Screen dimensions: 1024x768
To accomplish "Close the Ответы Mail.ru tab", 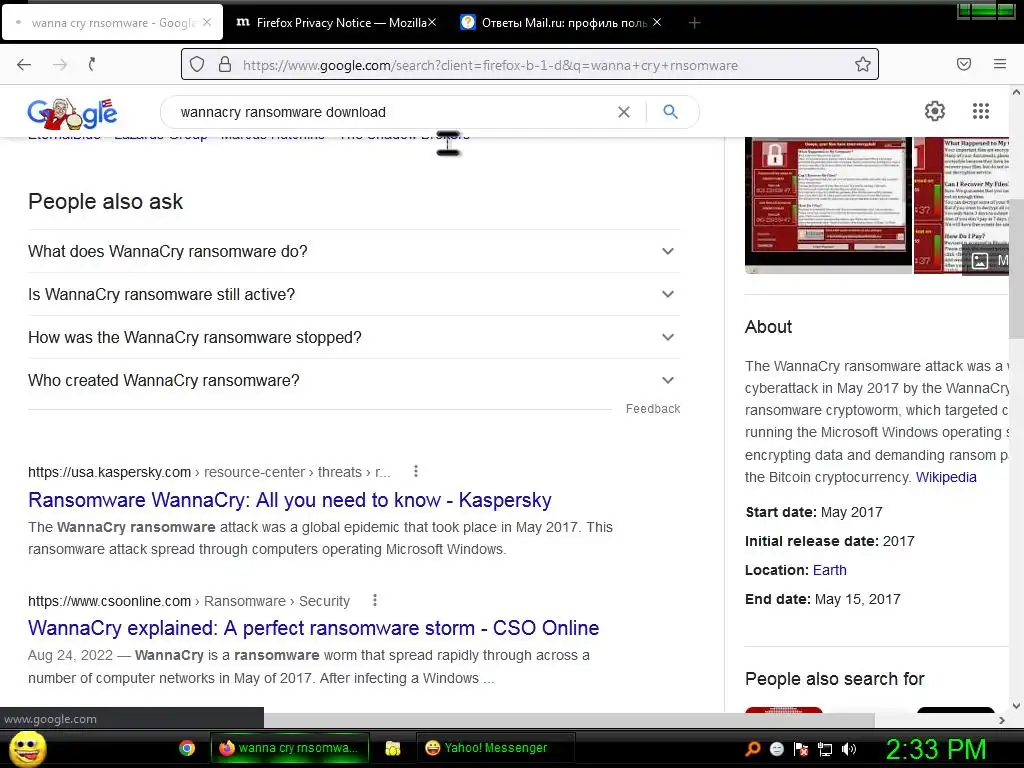I will 657,22.
